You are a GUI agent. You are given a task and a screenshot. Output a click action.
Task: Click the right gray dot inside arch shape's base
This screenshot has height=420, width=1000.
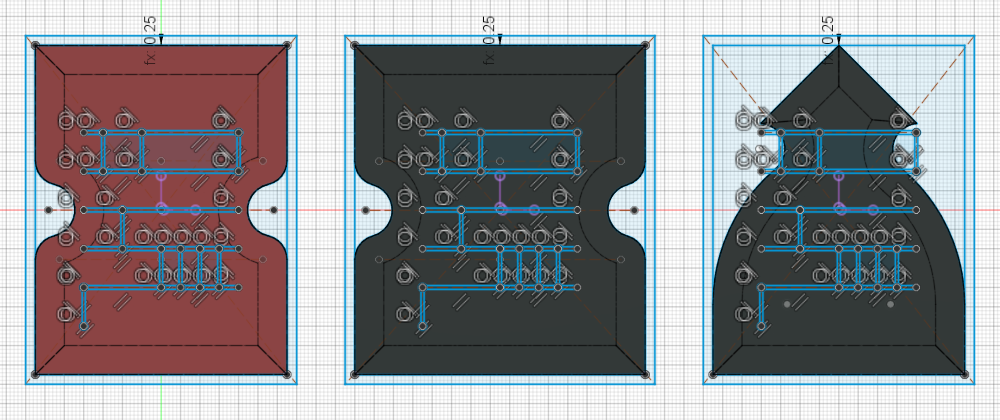click(x=890, y=304)
